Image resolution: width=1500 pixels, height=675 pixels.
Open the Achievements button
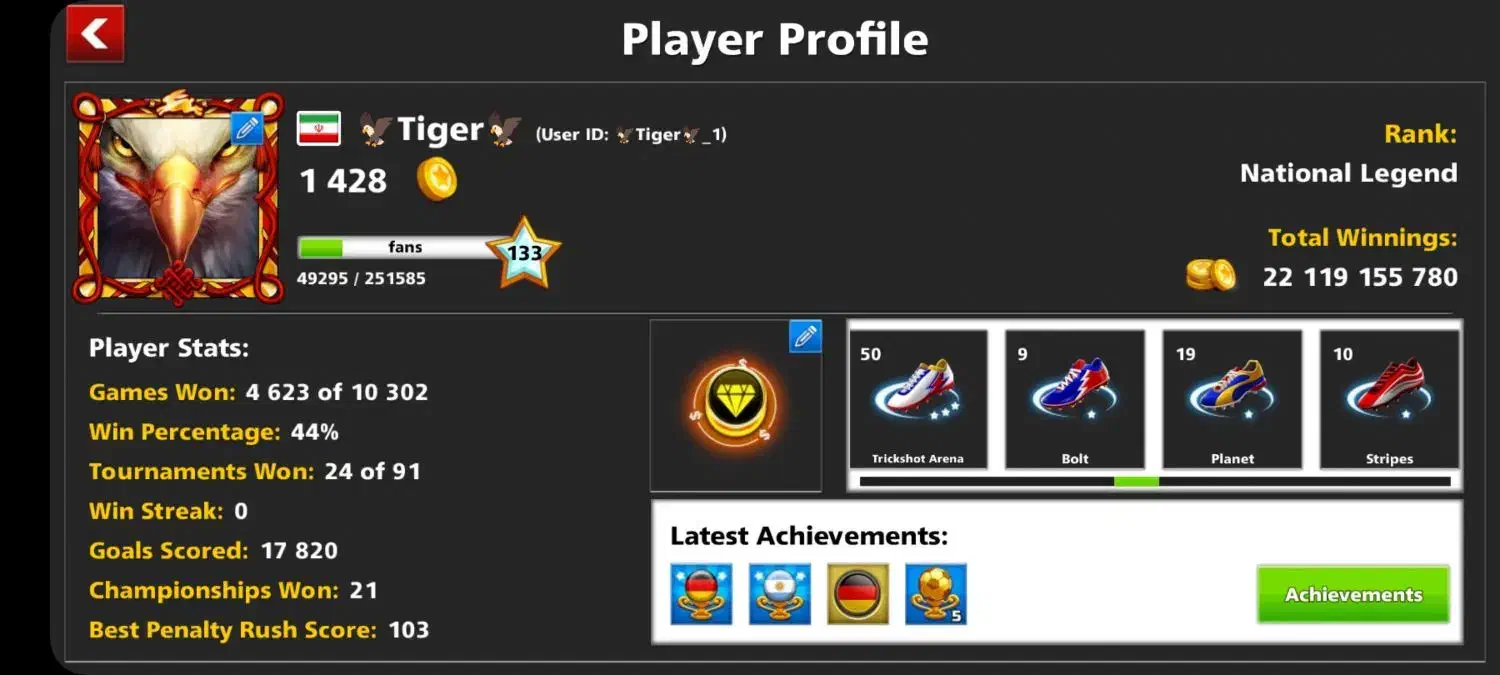(x=1353, y=594)
